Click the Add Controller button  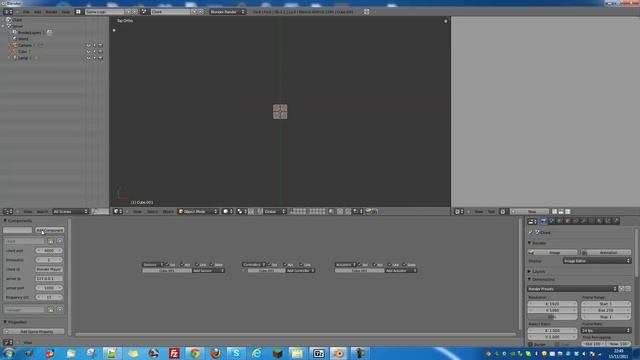300,271
